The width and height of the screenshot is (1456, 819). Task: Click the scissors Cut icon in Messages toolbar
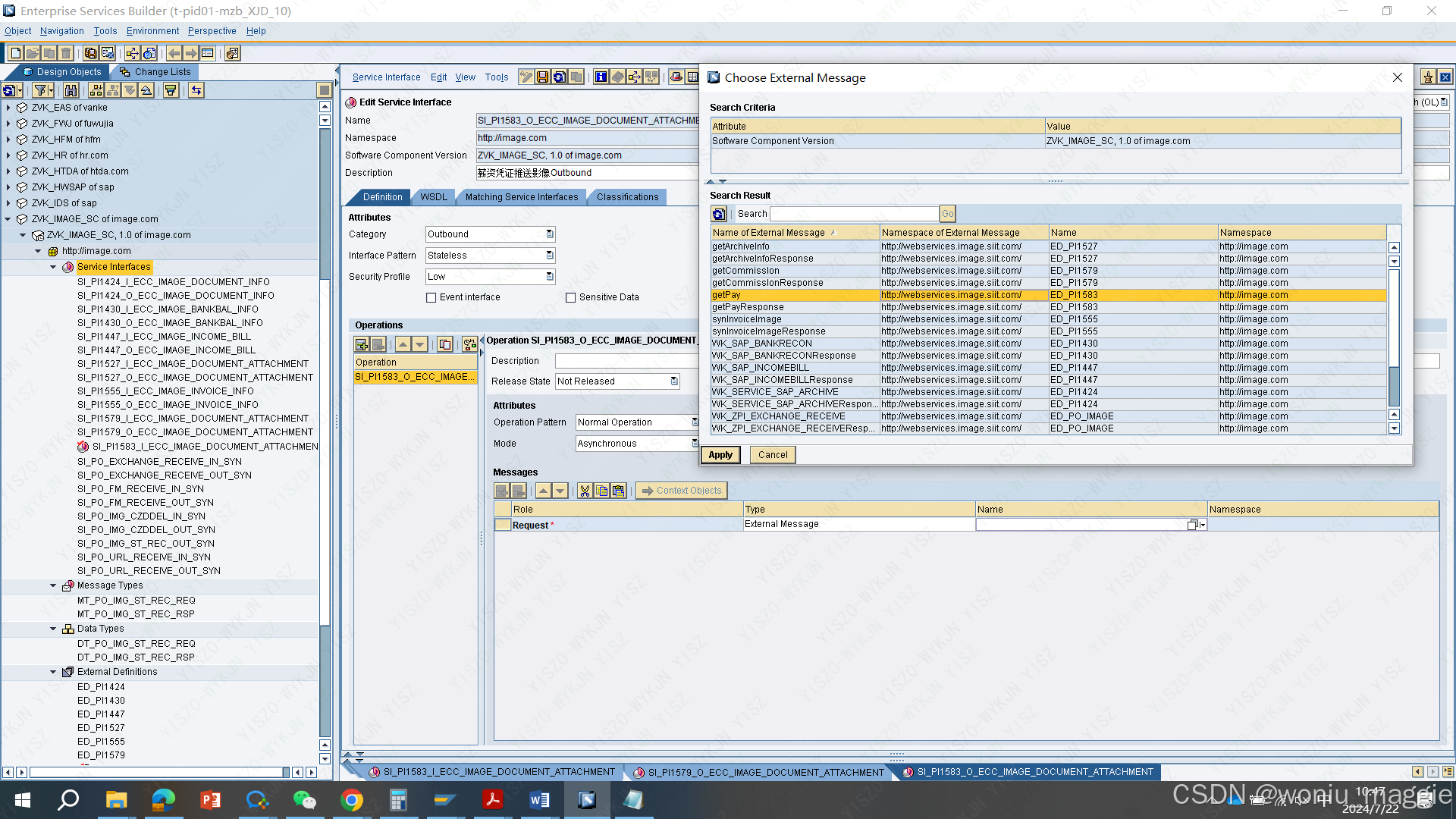[585, 491]
